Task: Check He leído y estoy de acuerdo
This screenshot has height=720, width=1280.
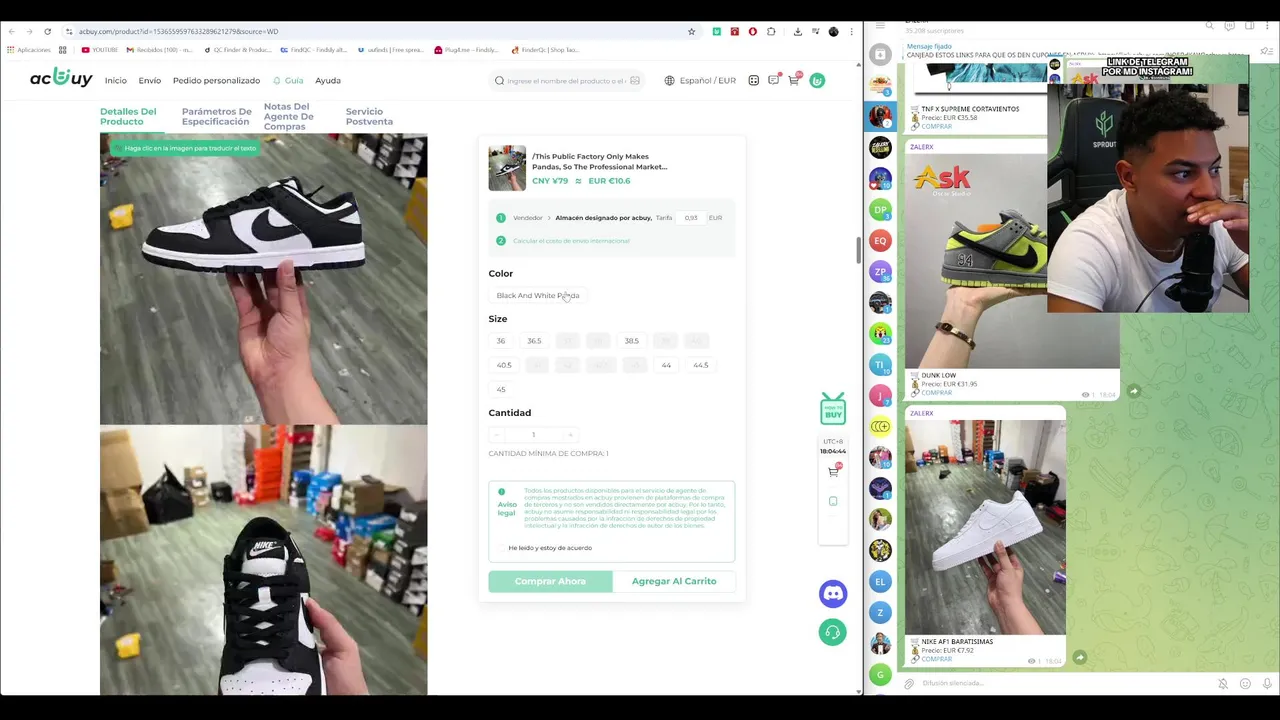Action: click(502, 548)
